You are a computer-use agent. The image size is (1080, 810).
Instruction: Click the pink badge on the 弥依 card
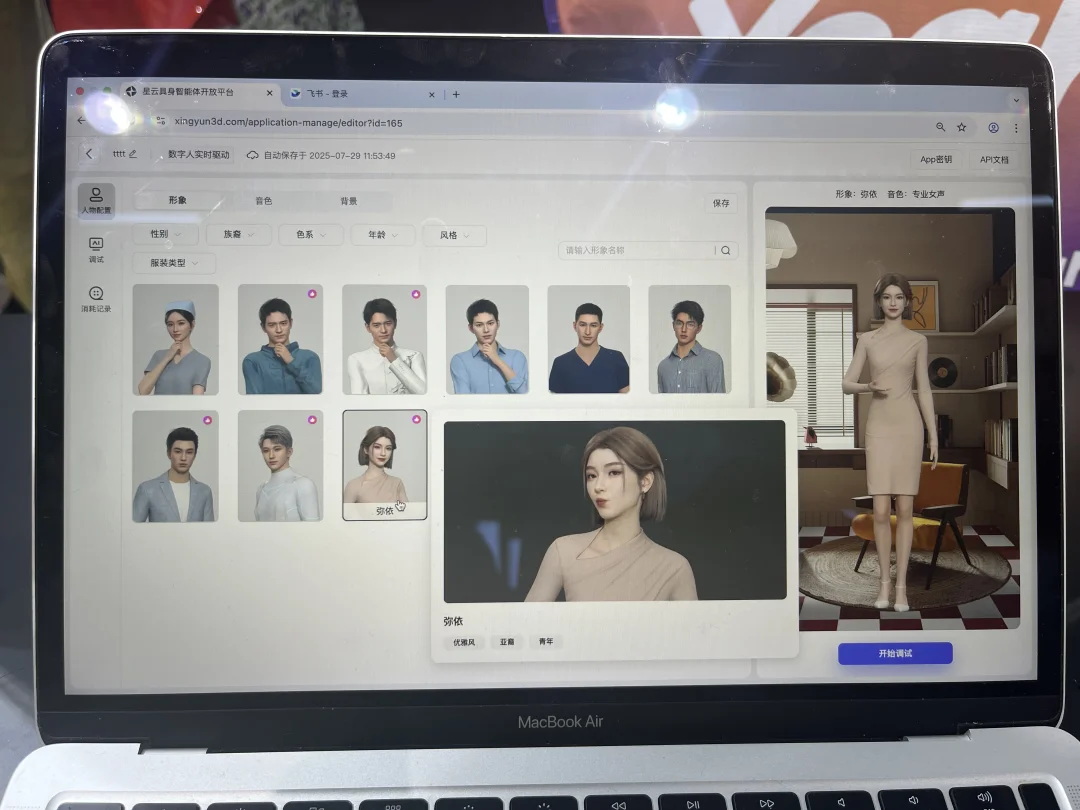416,419
